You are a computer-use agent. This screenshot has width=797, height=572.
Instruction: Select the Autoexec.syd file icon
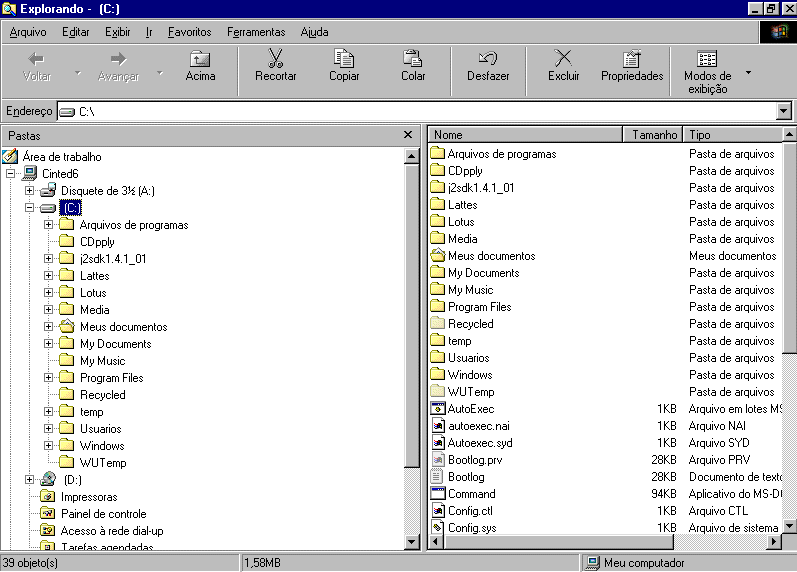[x=437, y=442]
